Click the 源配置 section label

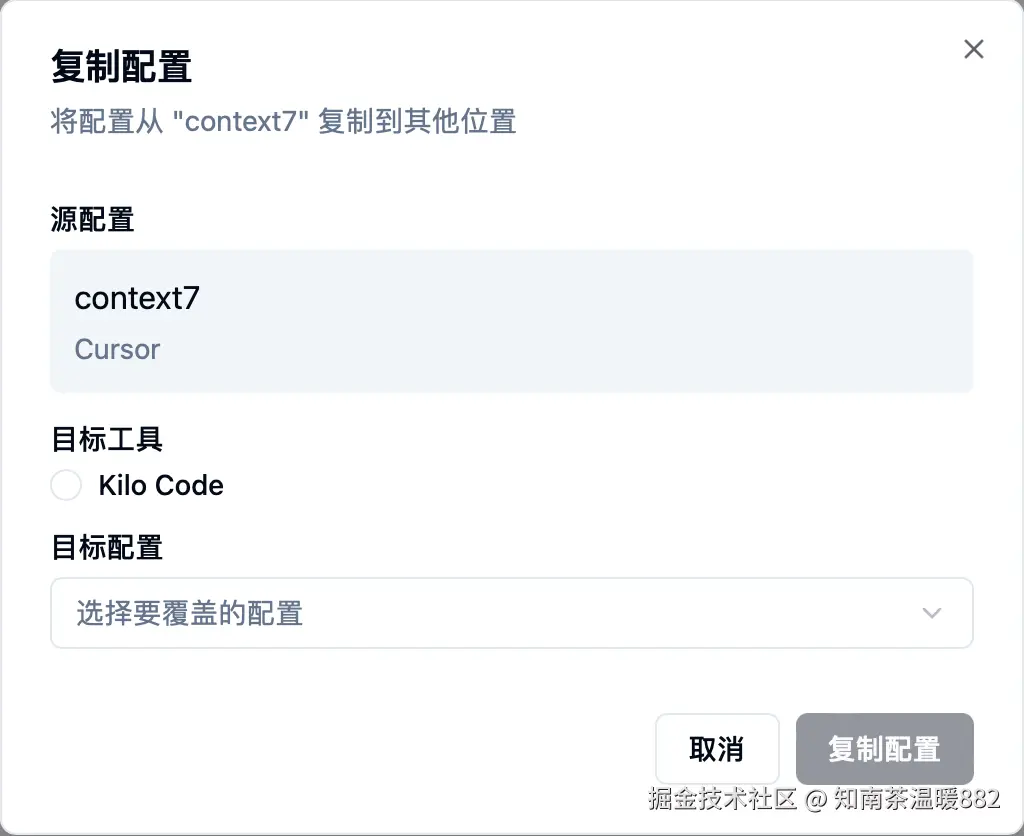point(92,219)
